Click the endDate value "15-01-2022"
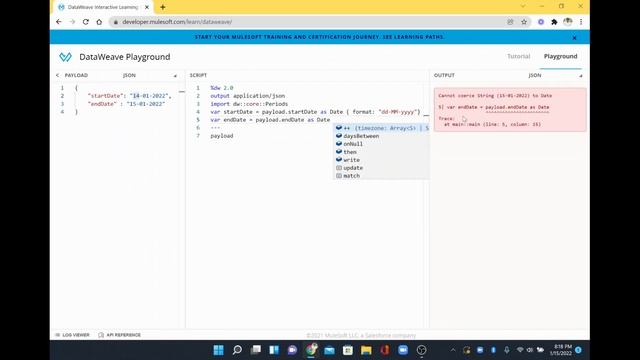640x360 pixels. (146, 104)
